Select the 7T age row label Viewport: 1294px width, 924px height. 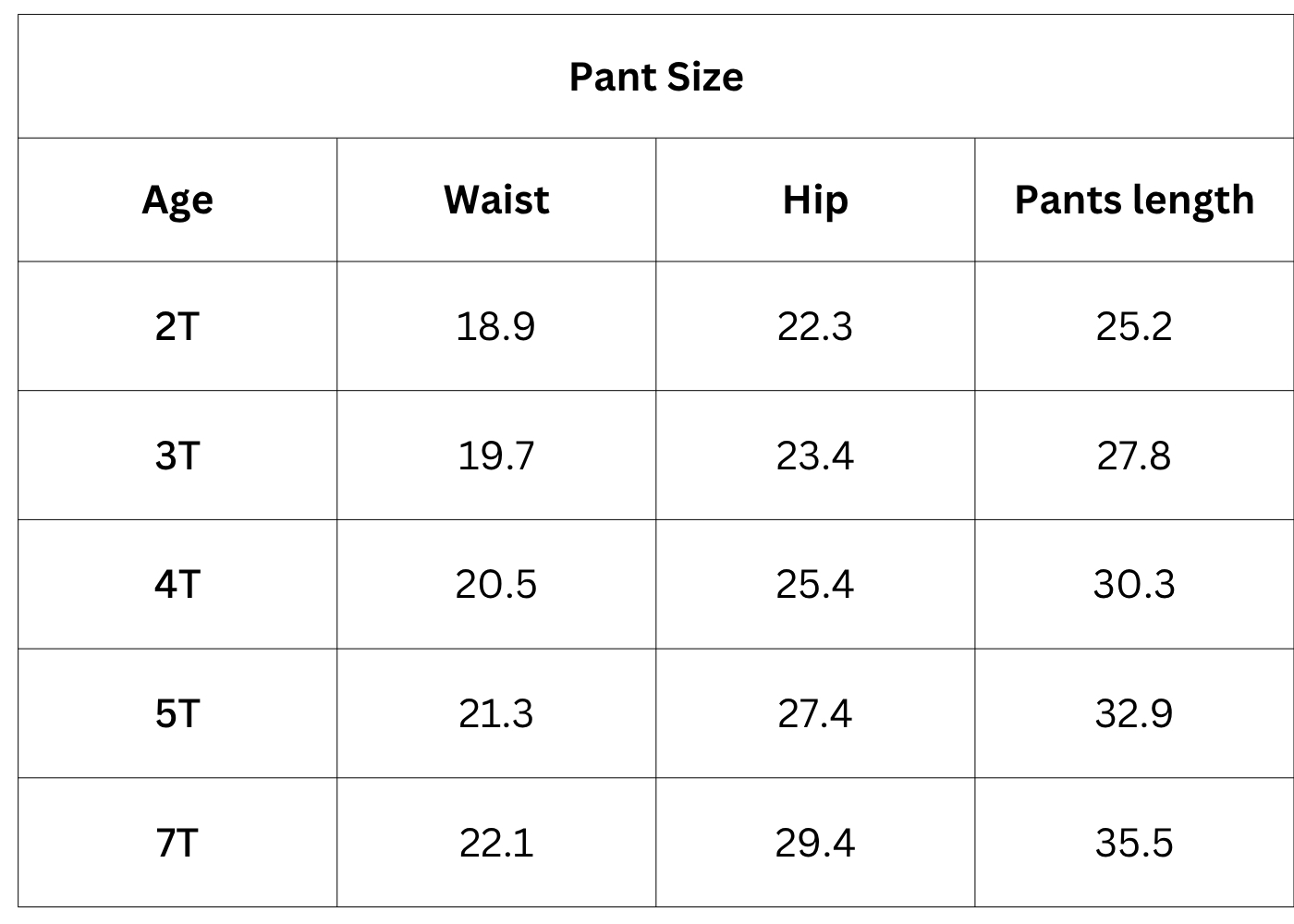tap(177, 843)
